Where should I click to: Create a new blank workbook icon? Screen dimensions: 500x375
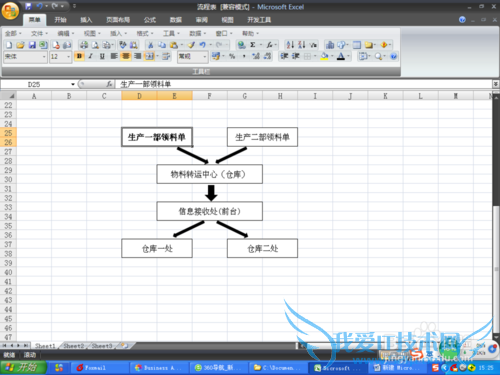(x=9, y=45)
